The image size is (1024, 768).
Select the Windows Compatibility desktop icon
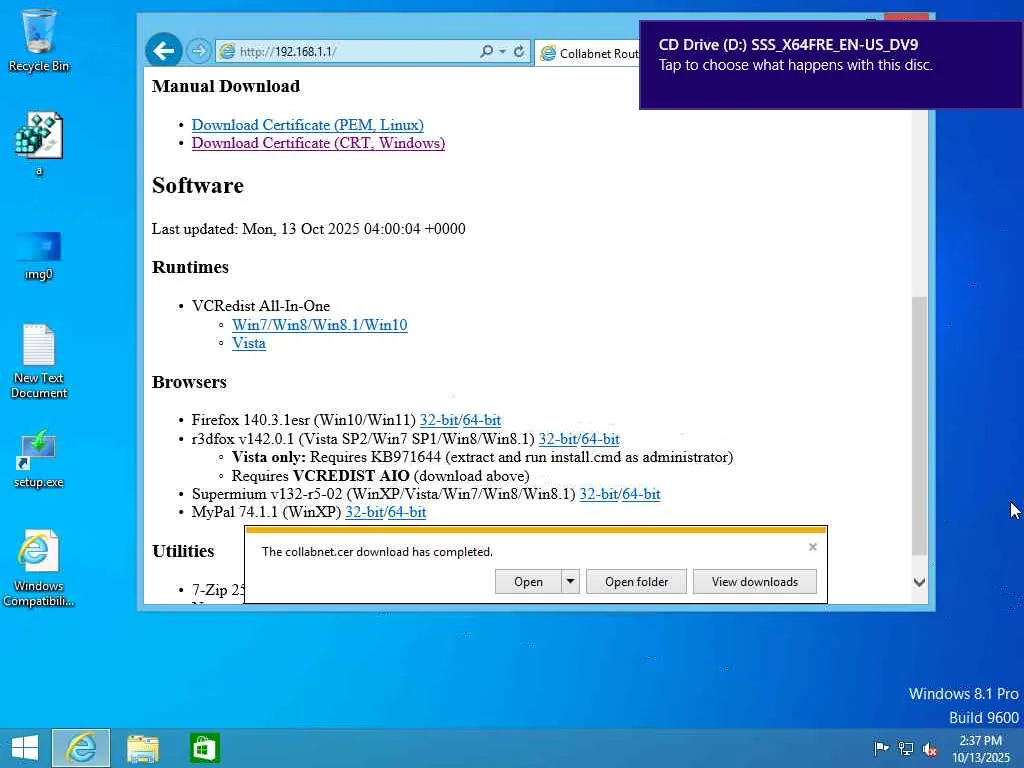39,568
